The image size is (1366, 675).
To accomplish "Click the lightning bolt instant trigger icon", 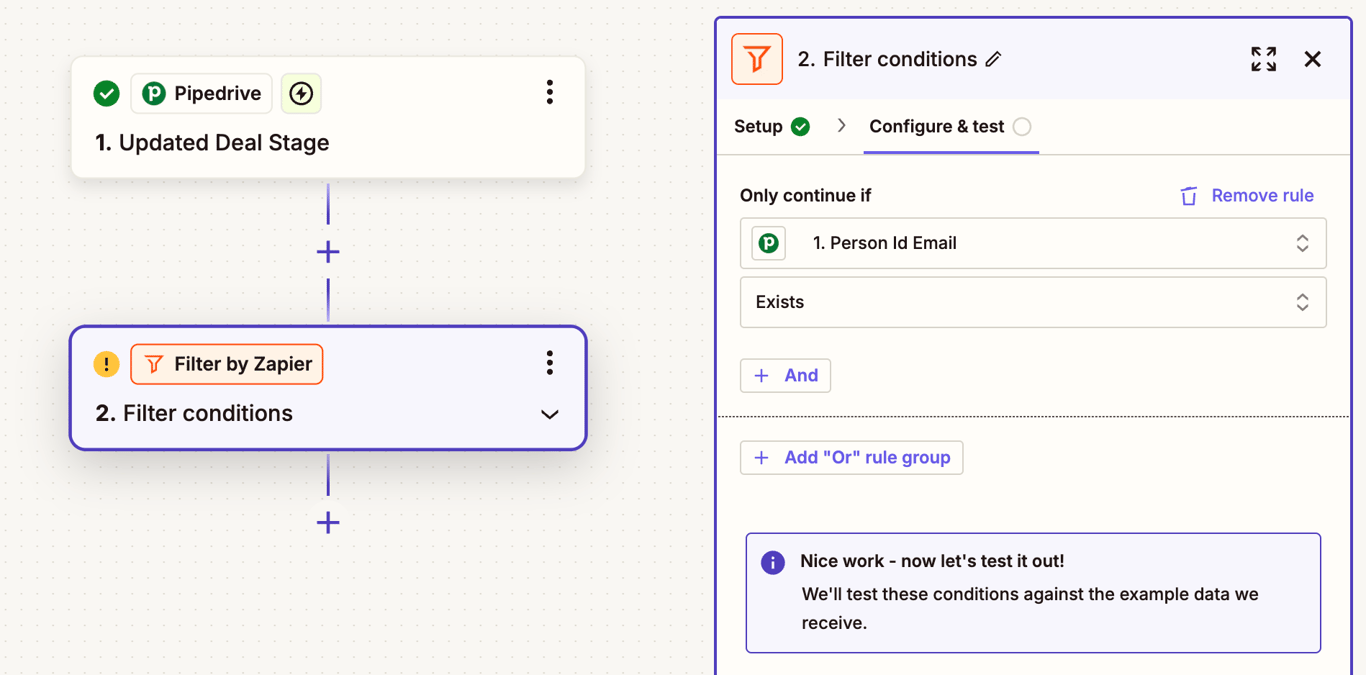I will 301,94.
